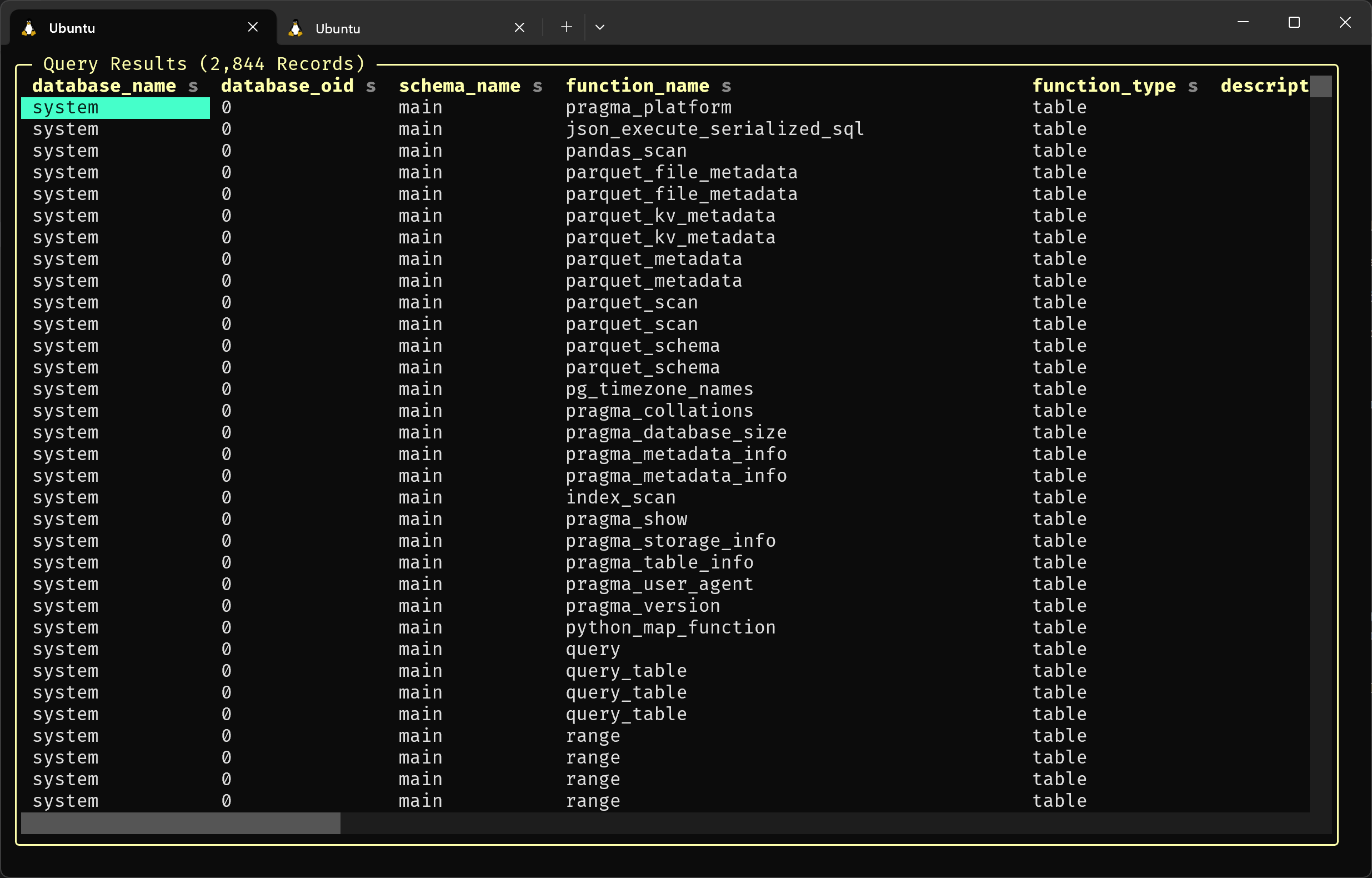Click the horizontal scrollbar at the bottom
Screen dimensions: 1372x878
(x=180, y=824)
